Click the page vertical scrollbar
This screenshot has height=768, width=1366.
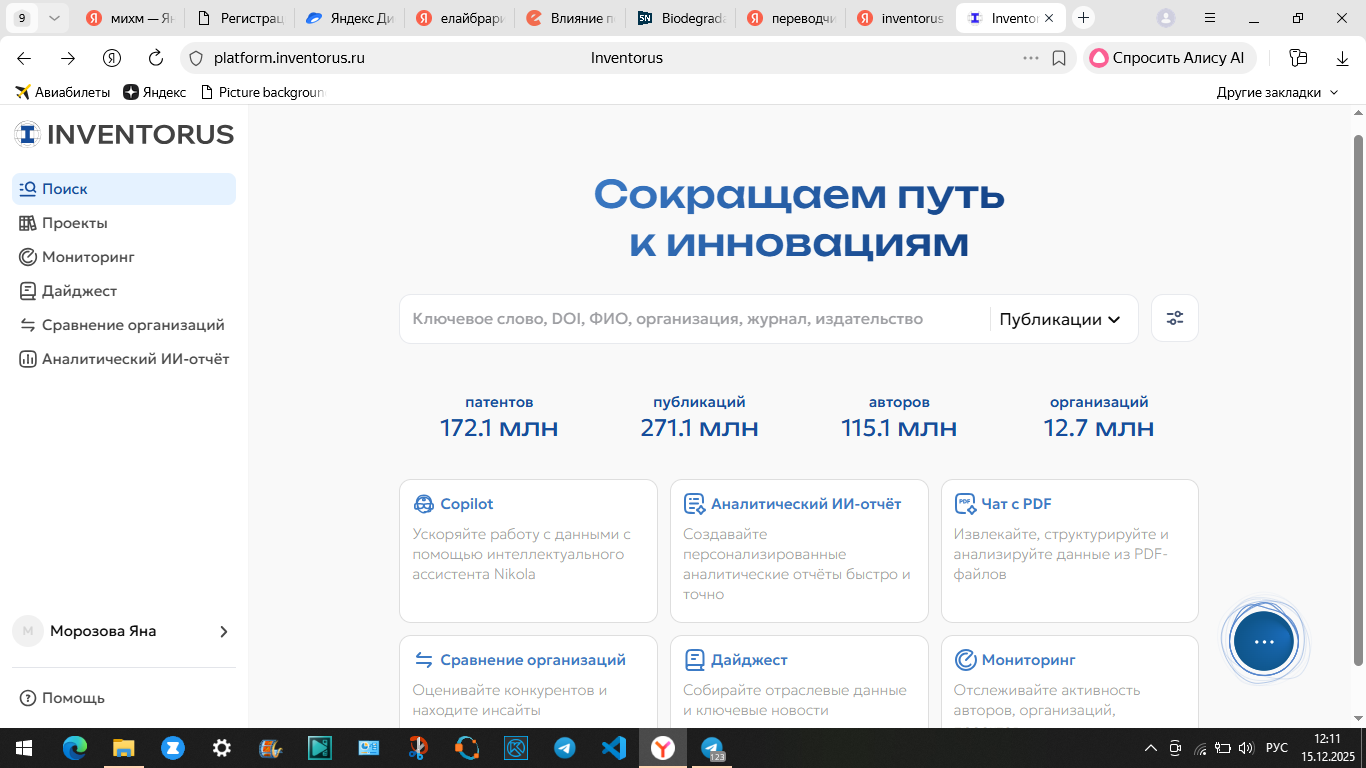click(1358, 400)
